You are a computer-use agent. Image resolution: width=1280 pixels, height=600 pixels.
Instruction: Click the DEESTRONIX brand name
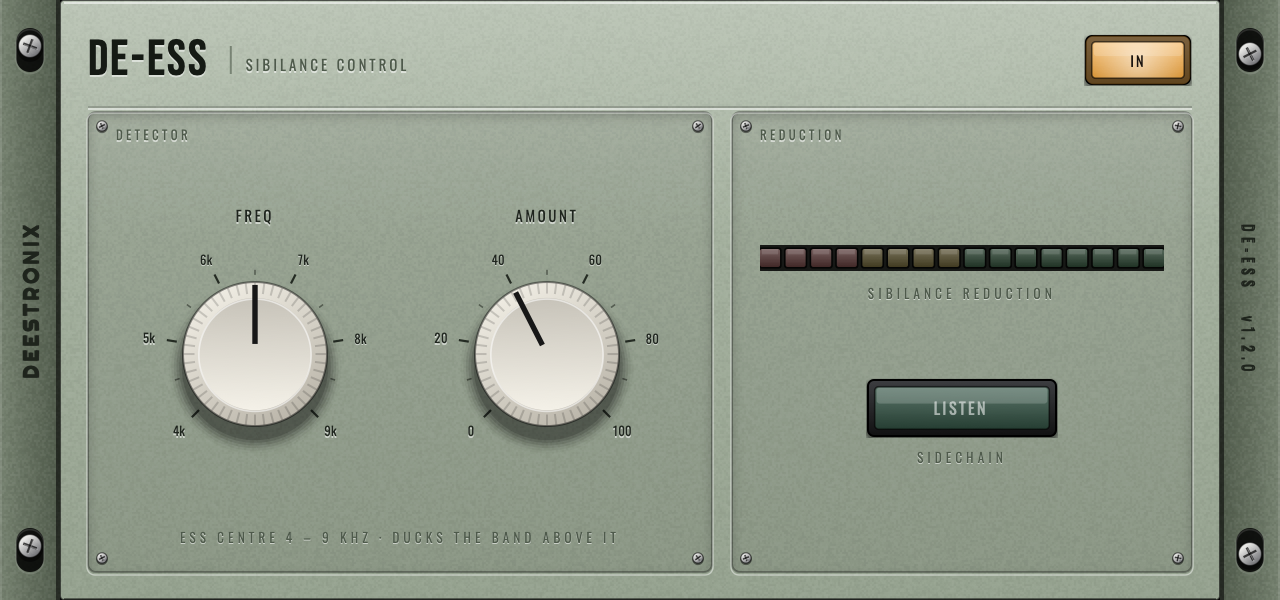pyautogui.click(x=31, y=301)
